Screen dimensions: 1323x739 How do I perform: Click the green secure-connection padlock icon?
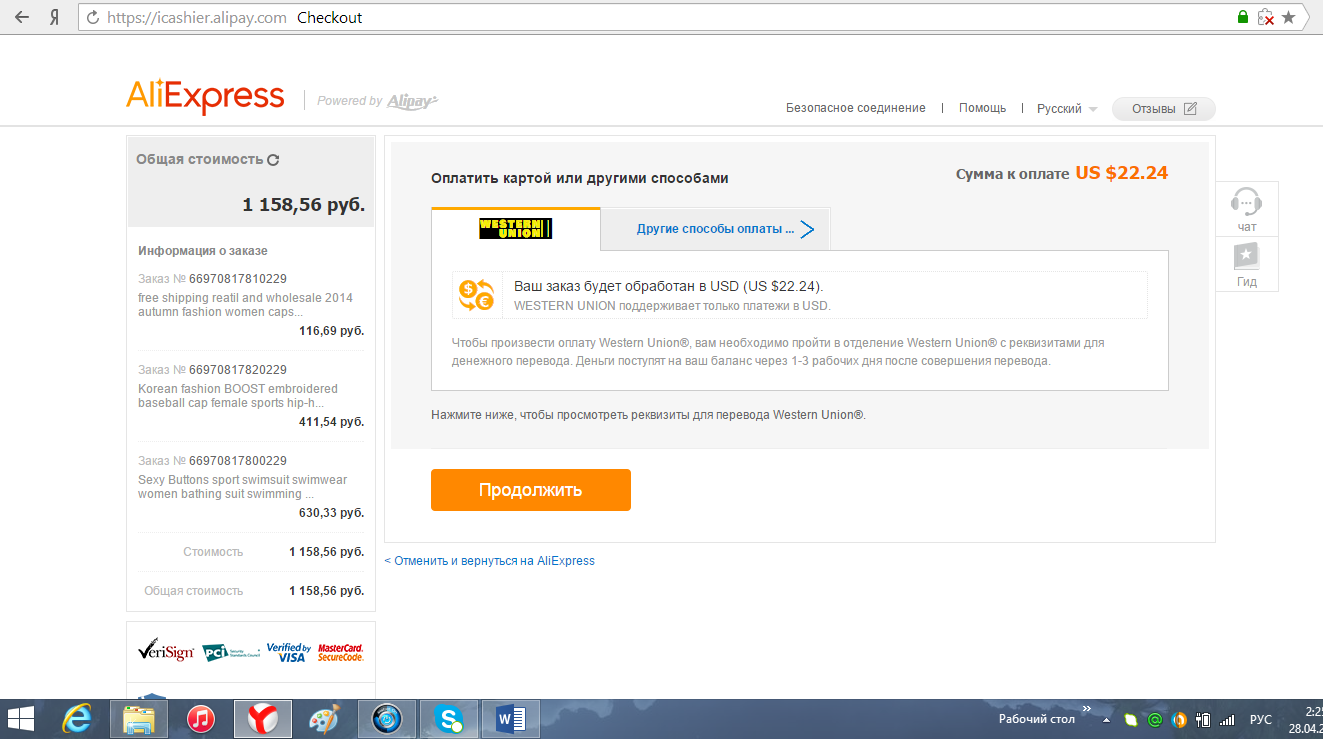1243,17
